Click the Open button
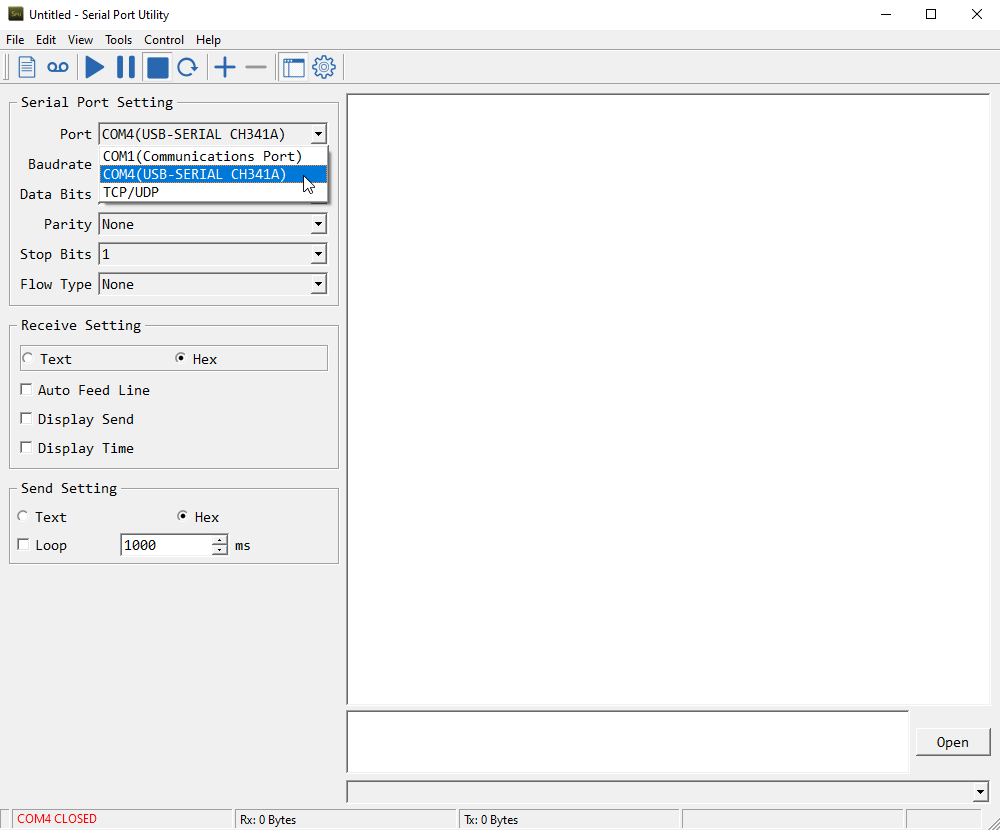Screen dimensions: 1000x830 click(x=952, y=742)
